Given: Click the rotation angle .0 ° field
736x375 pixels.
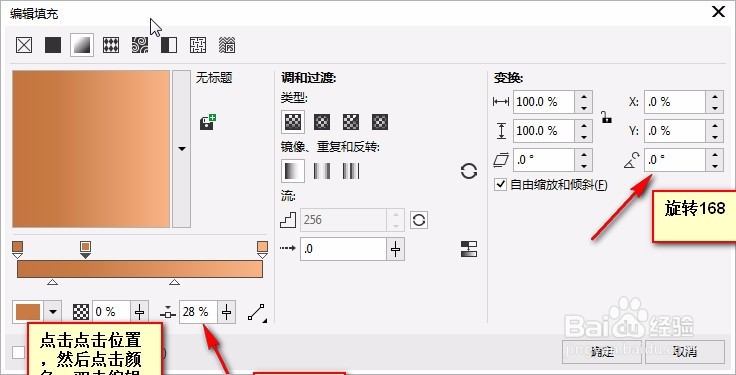Looking at the screenshot, I should coord(675,160).
